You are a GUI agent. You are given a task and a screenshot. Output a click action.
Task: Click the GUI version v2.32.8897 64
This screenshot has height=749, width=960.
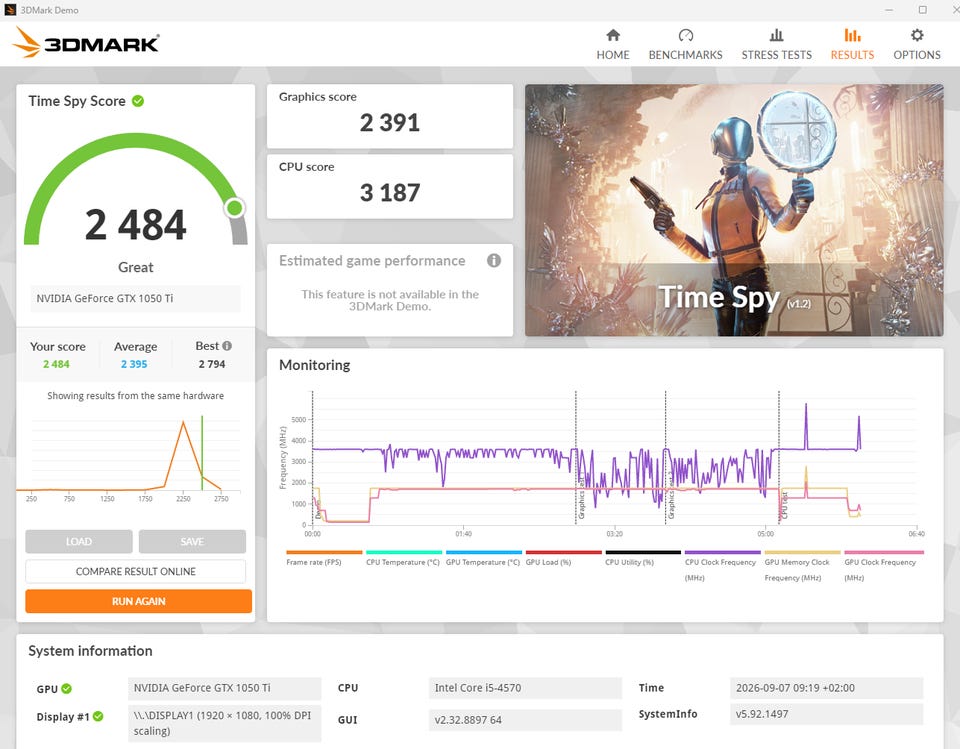pos(525,720)
